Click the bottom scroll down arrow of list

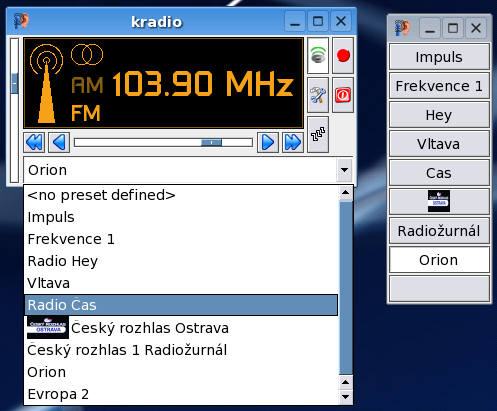click(345, 397)
